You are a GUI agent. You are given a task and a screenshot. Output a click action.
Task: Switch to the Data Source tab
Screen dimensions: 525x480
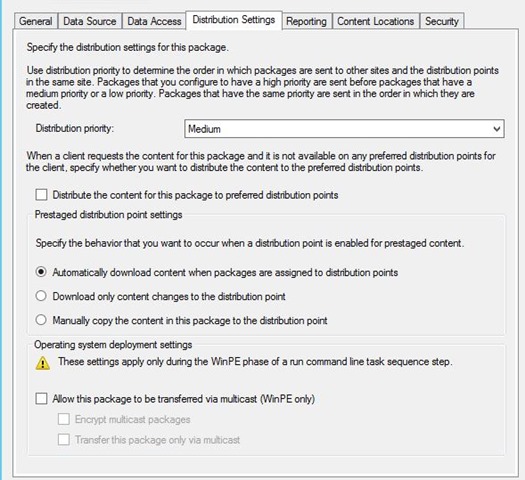pyautogui.click(x=90, y=21)
